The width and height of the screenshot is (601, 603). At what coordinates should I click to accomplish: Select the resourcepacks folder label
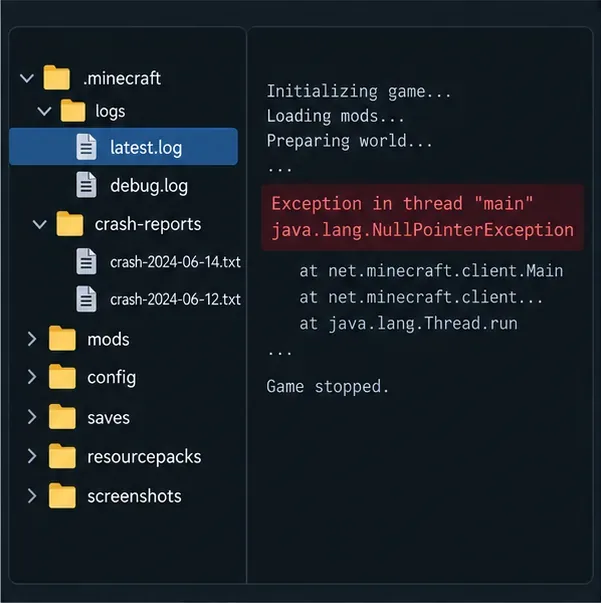[144, 457]
